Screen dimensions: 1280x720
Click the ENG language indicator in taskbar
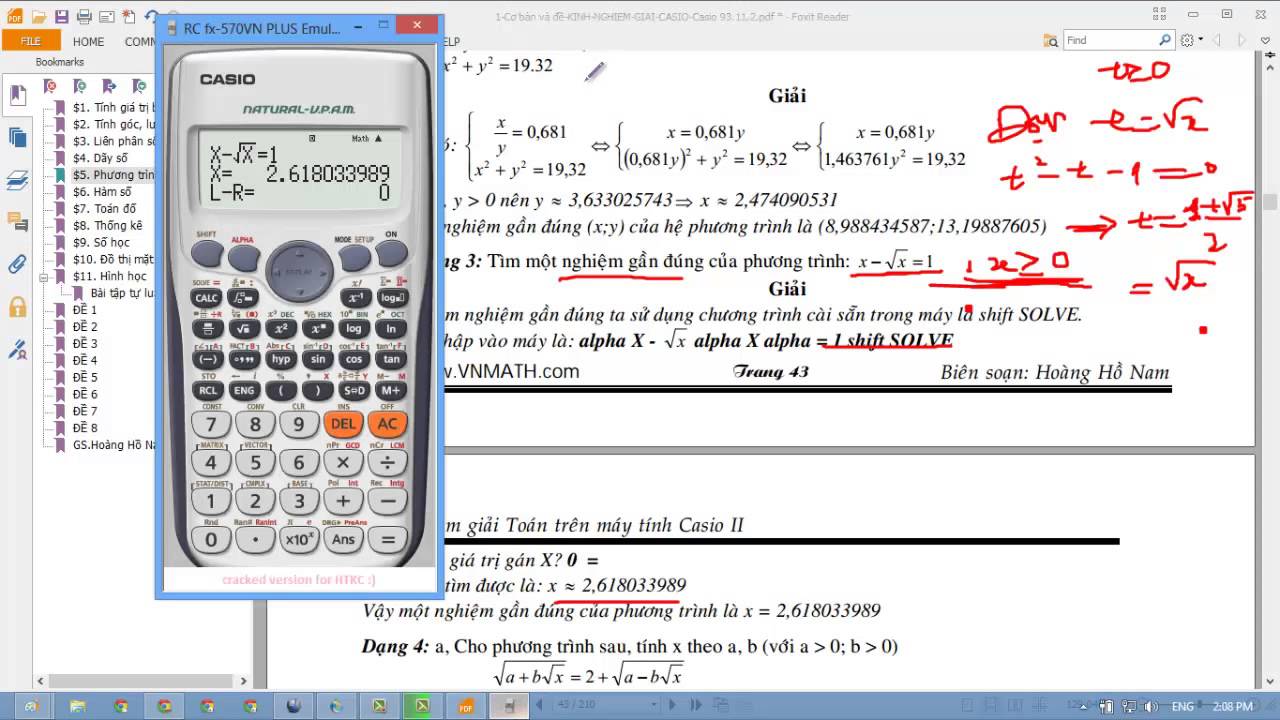tap(1184, 706)
